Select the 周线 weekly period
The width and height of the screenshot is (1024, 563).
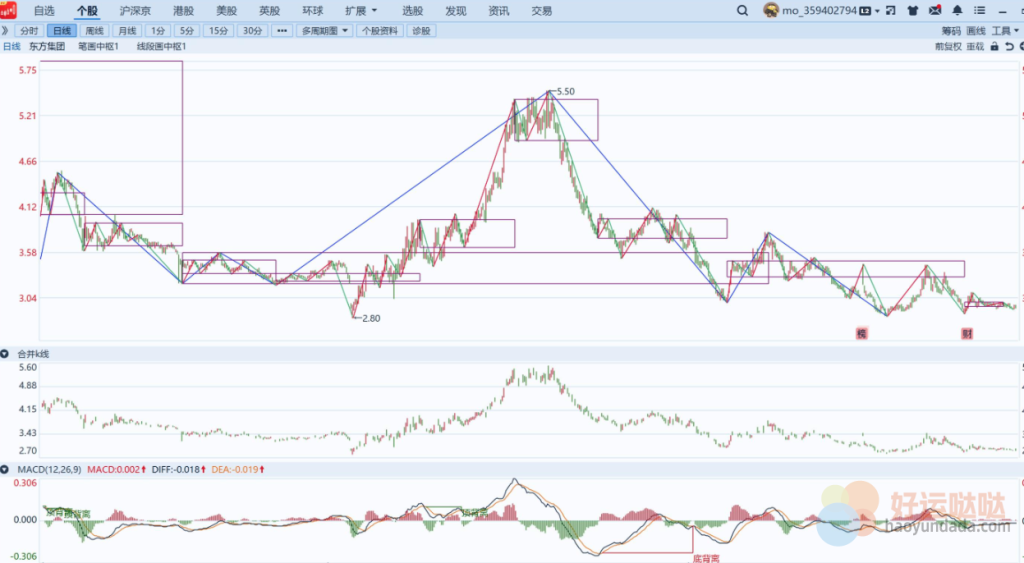point(95,31)
